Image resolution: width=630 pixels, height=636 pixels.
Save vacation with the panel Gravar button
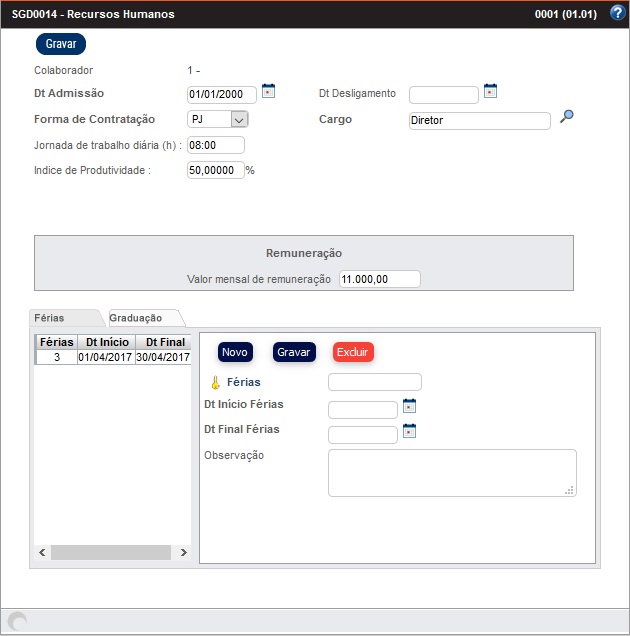tap(294, 352)
